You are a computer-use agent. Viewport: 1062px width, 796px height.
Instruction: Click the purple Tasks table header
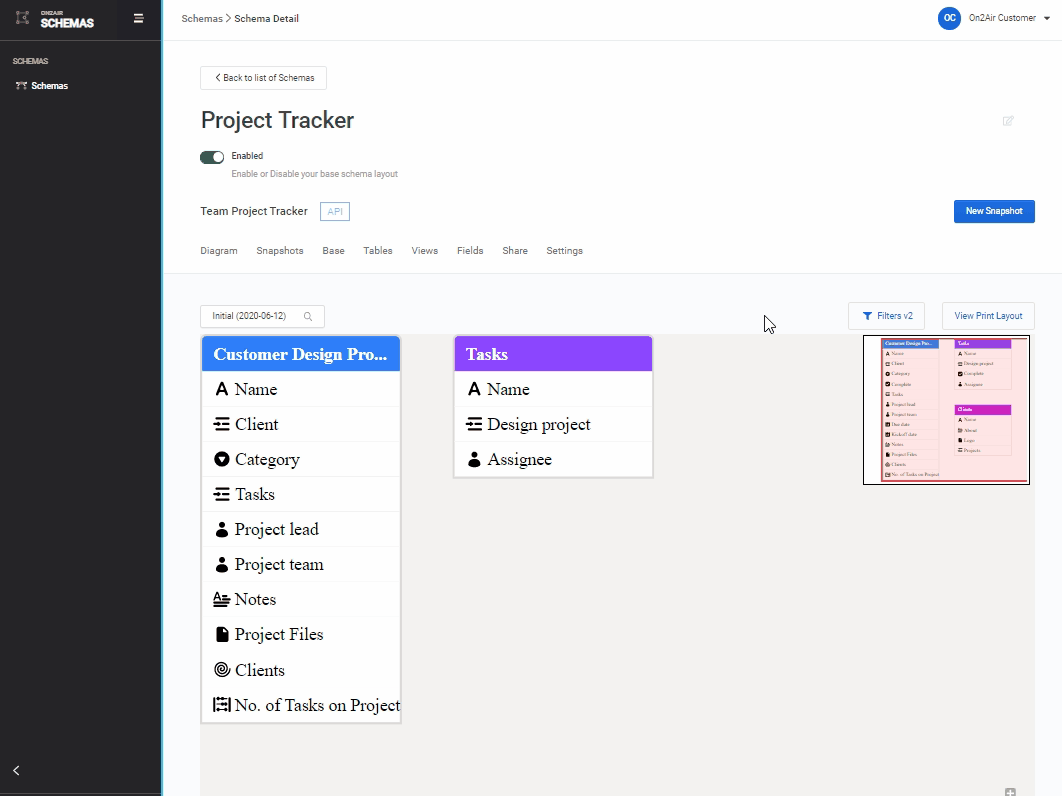(553, 354)
